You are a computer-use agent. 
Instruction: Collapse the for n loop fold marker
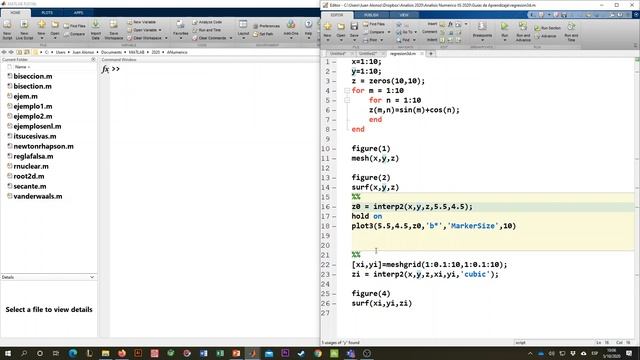(347, 100)
